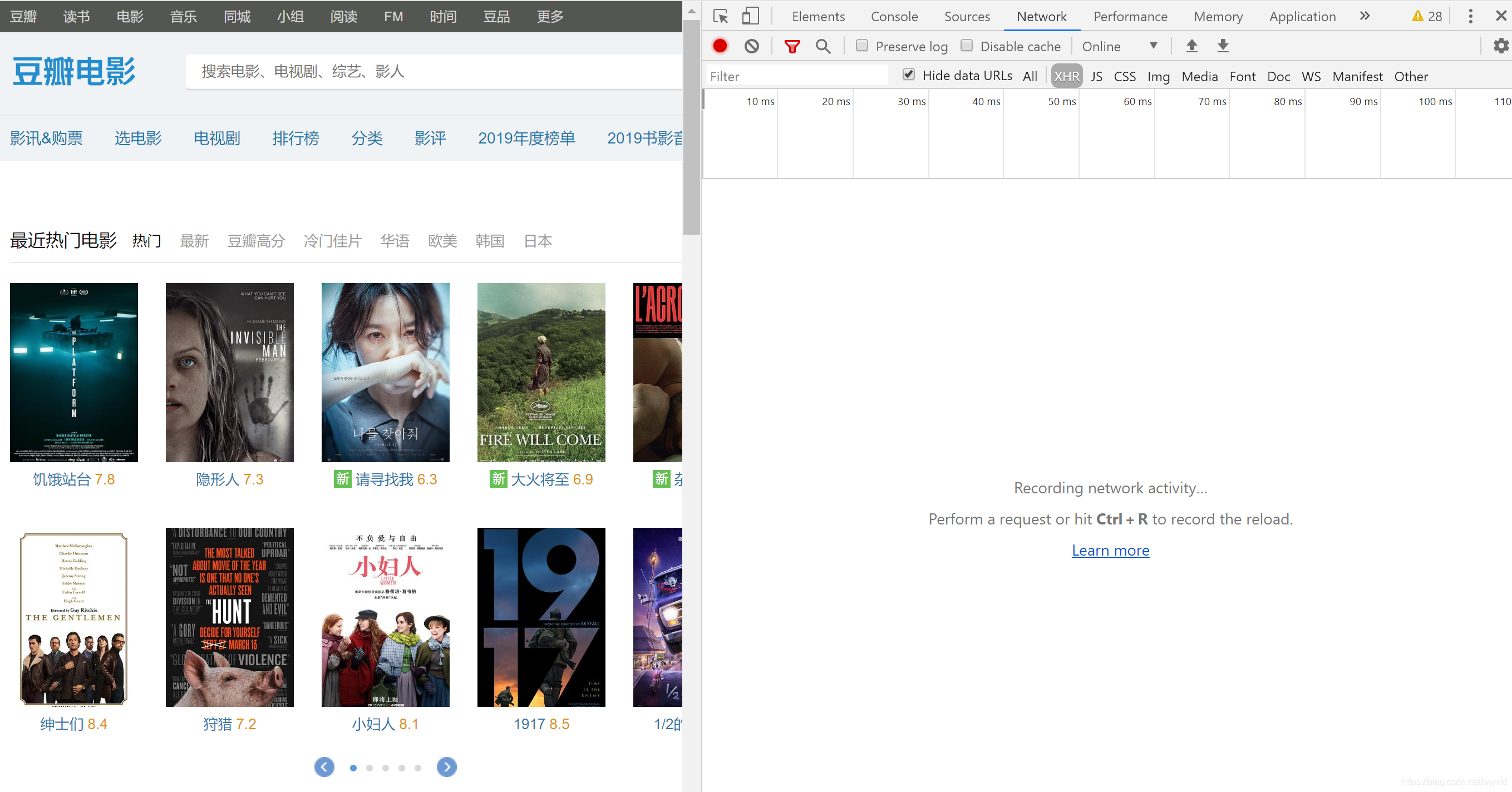Focus the network Filter text field
The width and height of the screenshot is (1512, 792).
click(x=796, y=76)
